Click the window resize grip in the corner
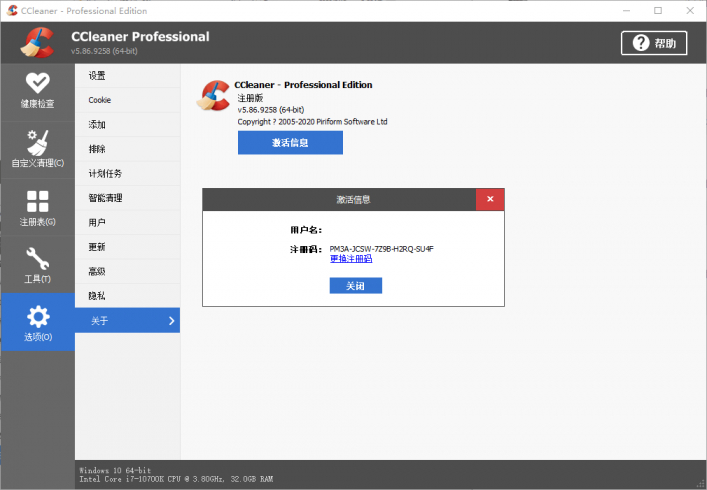Screen dimensions: 707x490 (x=701, y=484)
